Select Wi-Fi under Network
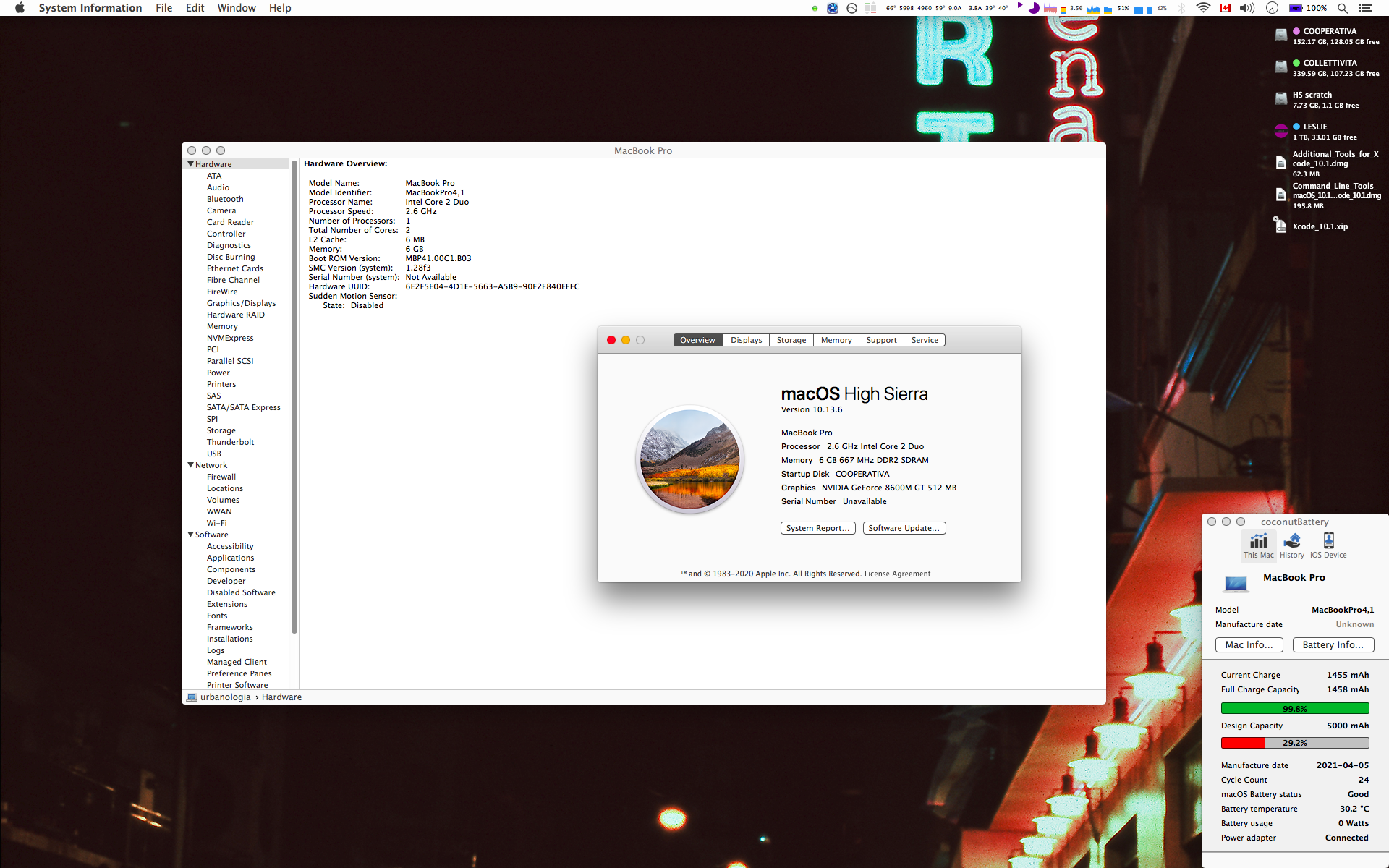 pyautogui.click(x=216, y=523)
